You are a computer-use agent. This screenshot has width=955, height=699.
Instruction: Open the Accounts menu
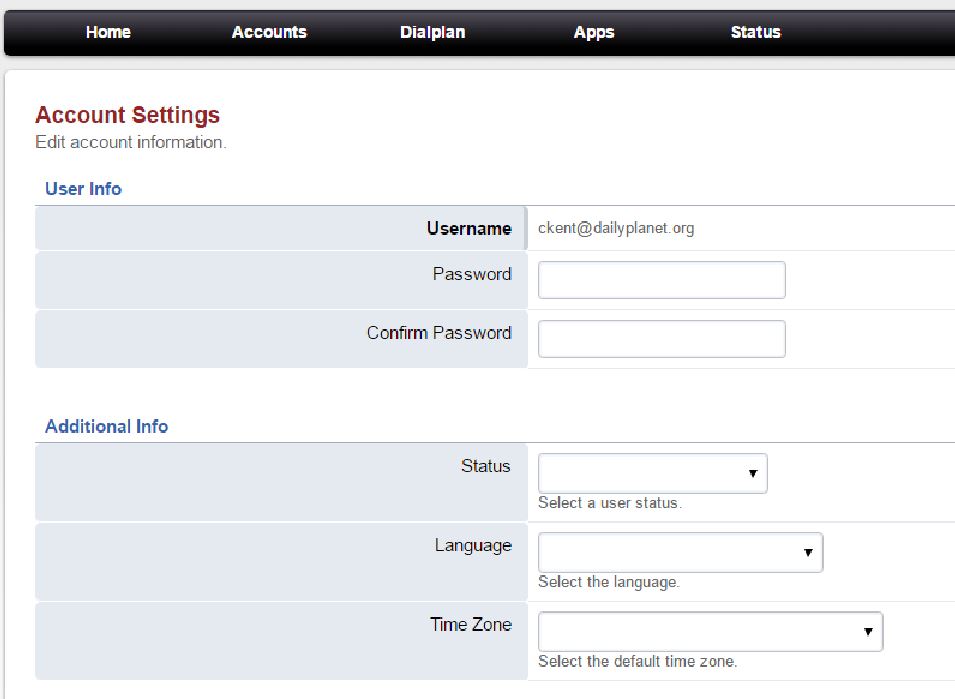(x=269, y=32)
